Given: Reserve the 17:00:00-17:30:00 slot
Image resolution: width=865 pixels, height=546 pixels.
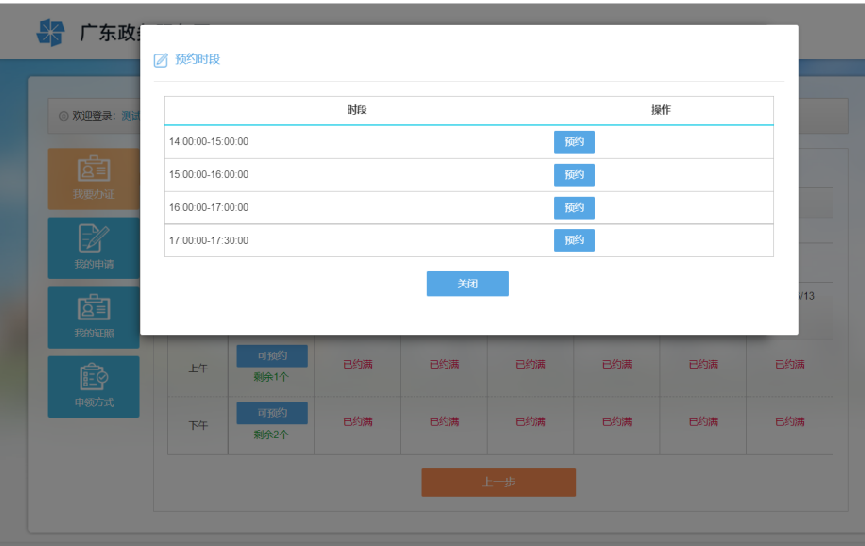Looking at the screenshot, I should 574,240.
